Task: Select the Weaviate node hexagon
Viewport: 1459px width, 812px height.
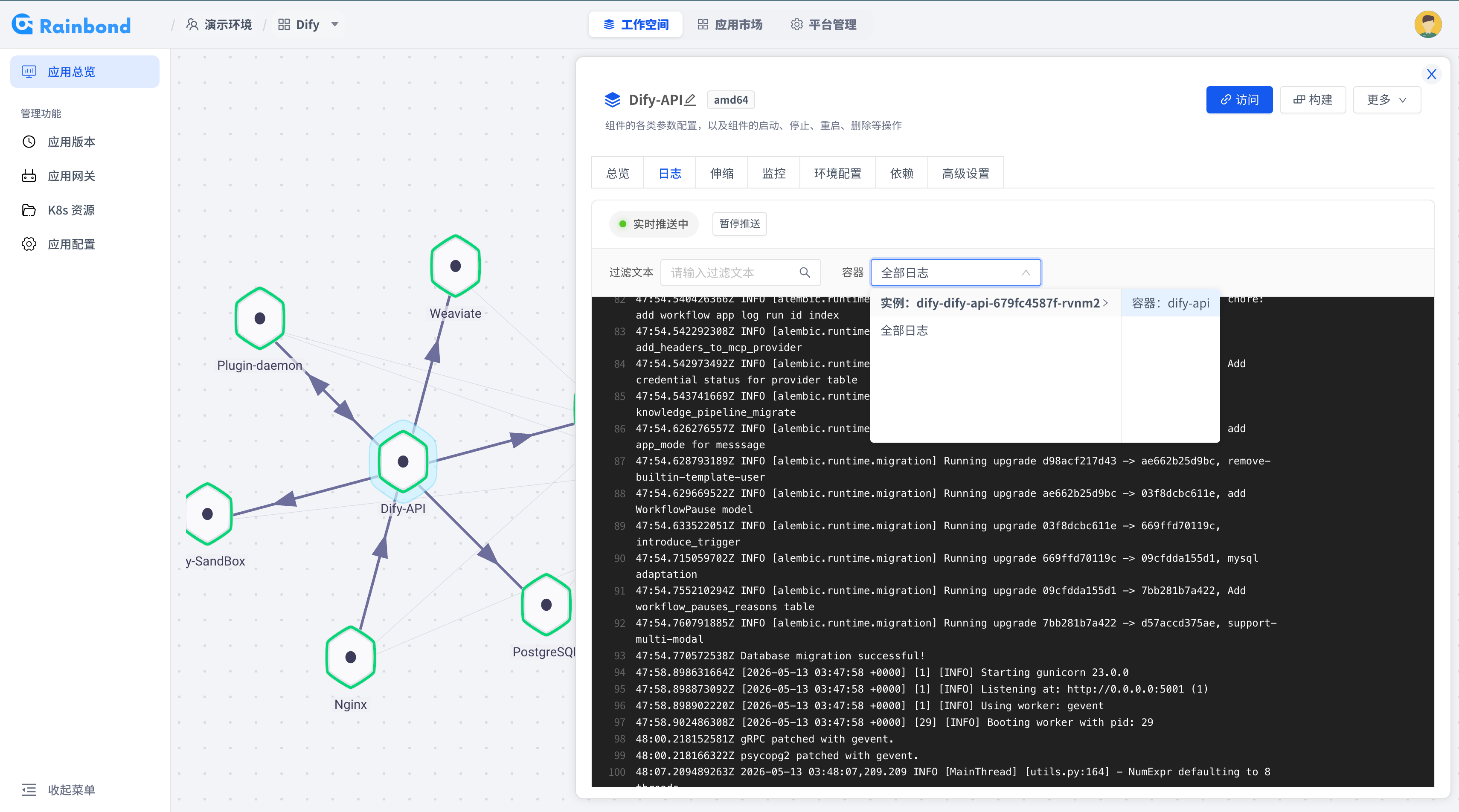Action: 455,266
